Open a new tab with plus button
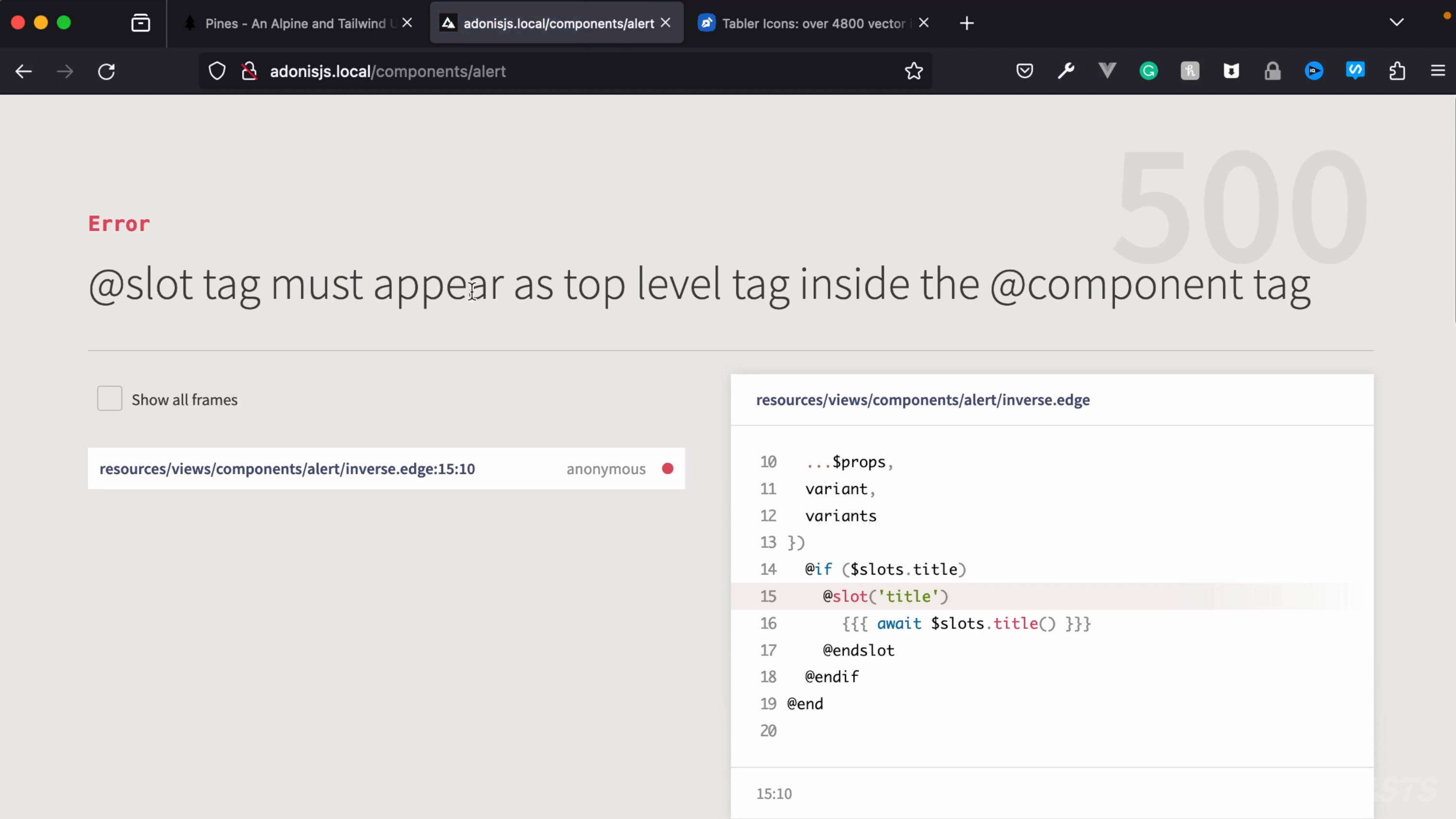This screenshot has width=1456, height=819. (x=967, y=23)
